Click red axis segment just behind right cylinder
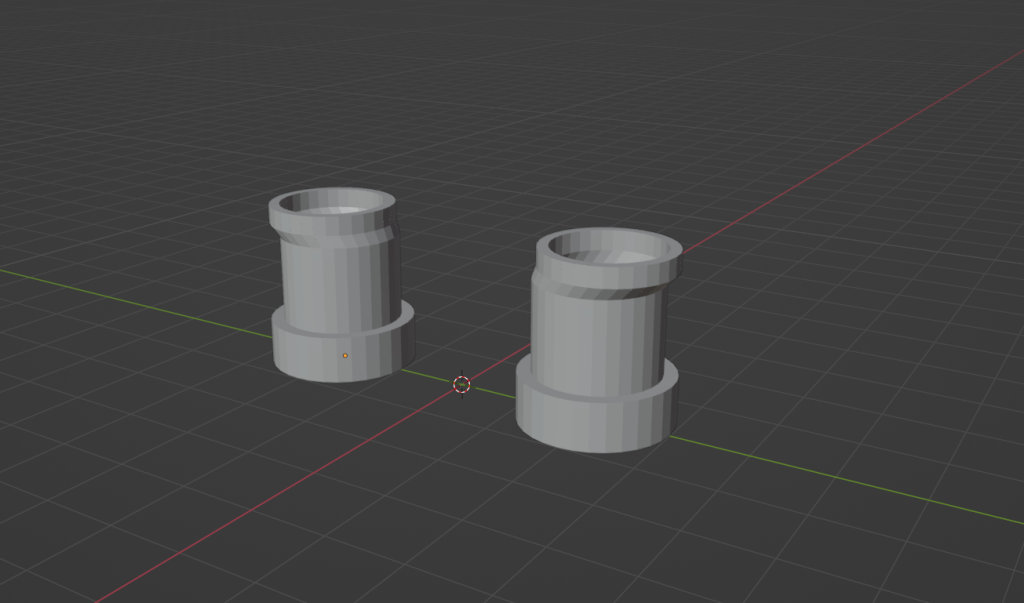Screen dimensions: 1024x603 [x=700, y=237]
